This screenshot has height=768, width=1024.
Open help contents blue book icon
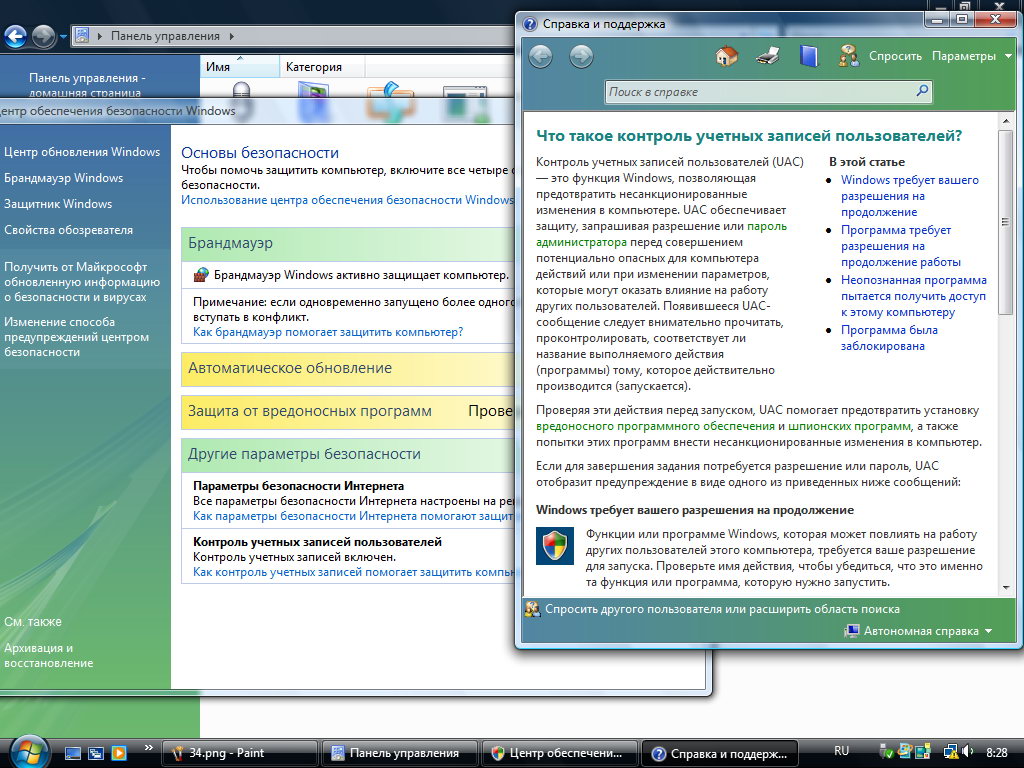pos(808,56)
